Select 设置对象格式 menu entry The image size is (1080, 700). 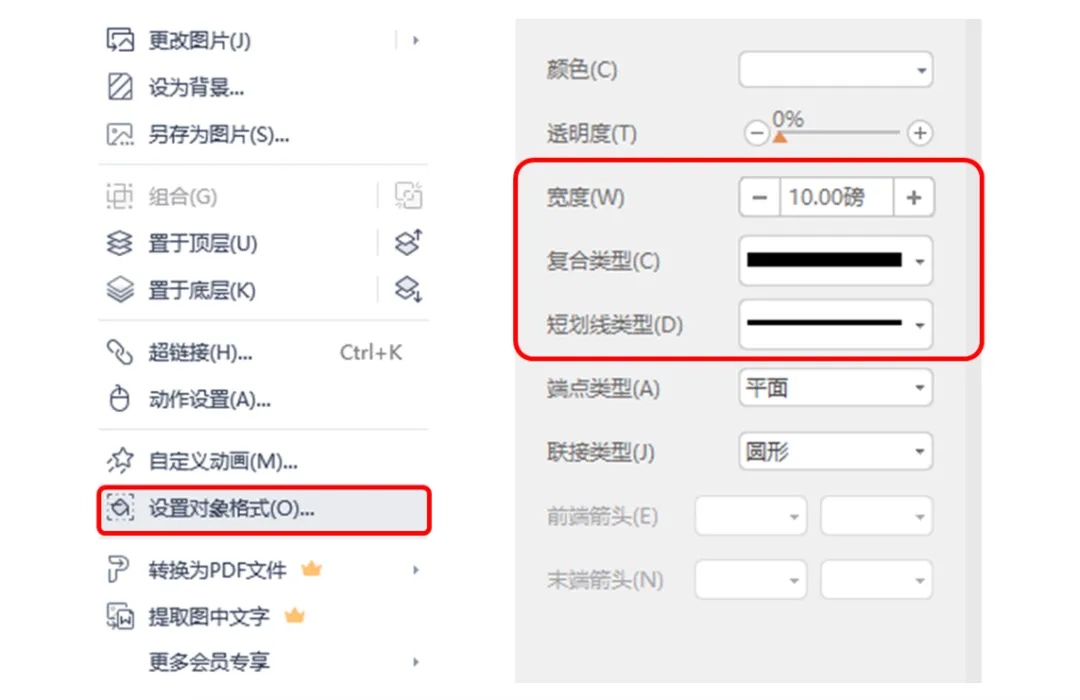264,510
